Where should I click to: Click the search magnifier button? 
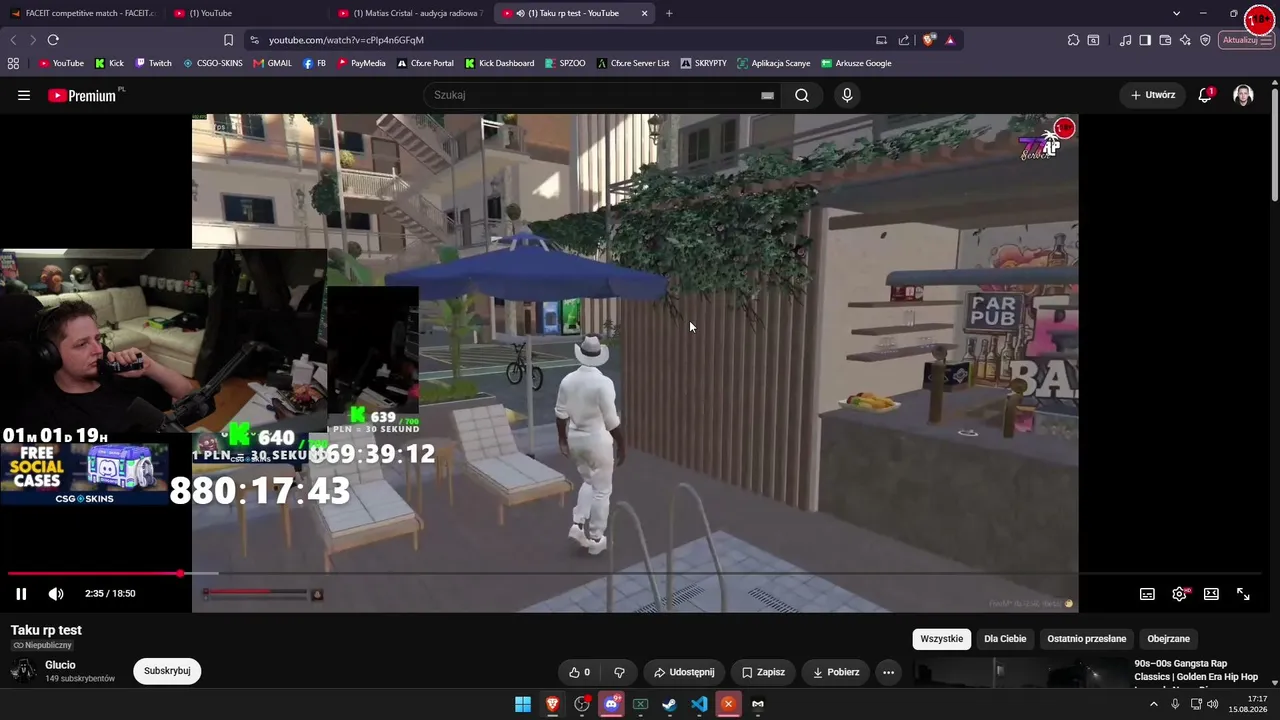802,95
